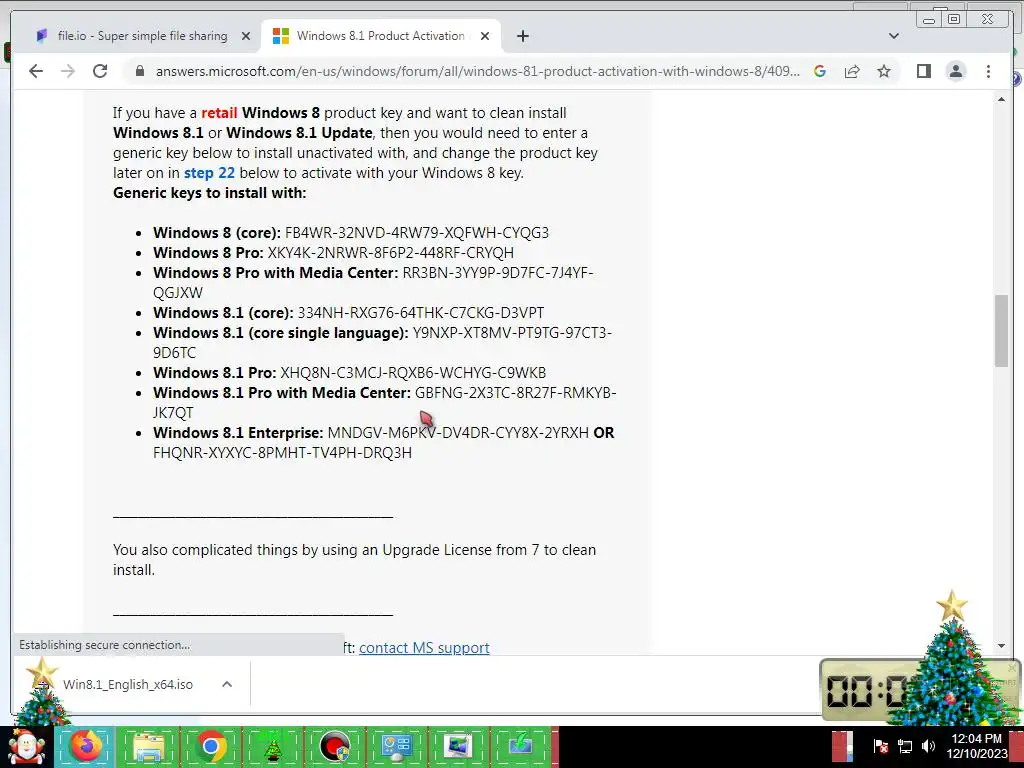The height and width of the screenshot is (768, 1024).
Task: Go back to the previous page
Action: point(36,71)
